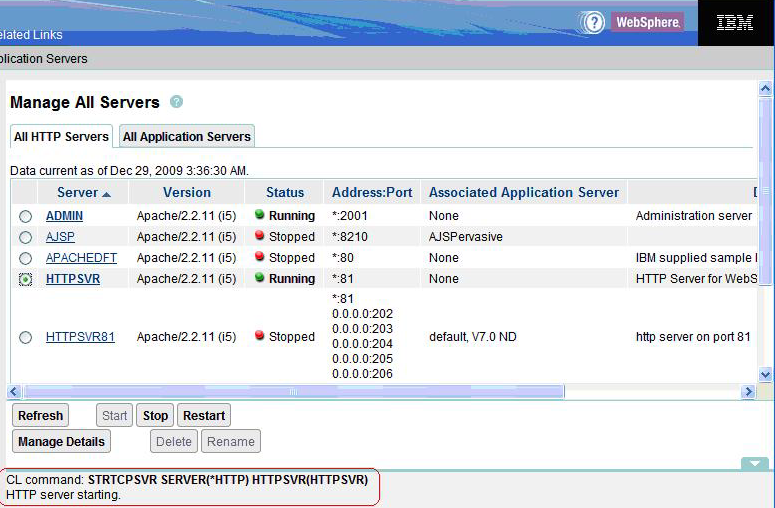Click the Address:Port column header
Image resolution: width=775 pixels, height=508 pixels.
372,192
